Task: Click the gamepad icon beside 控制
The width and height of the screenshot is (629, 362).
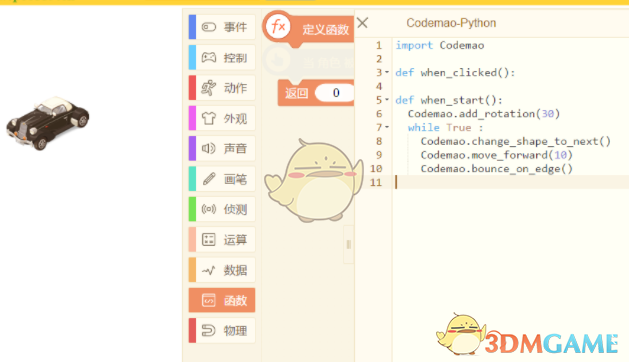Action: [x=209, y=57]
